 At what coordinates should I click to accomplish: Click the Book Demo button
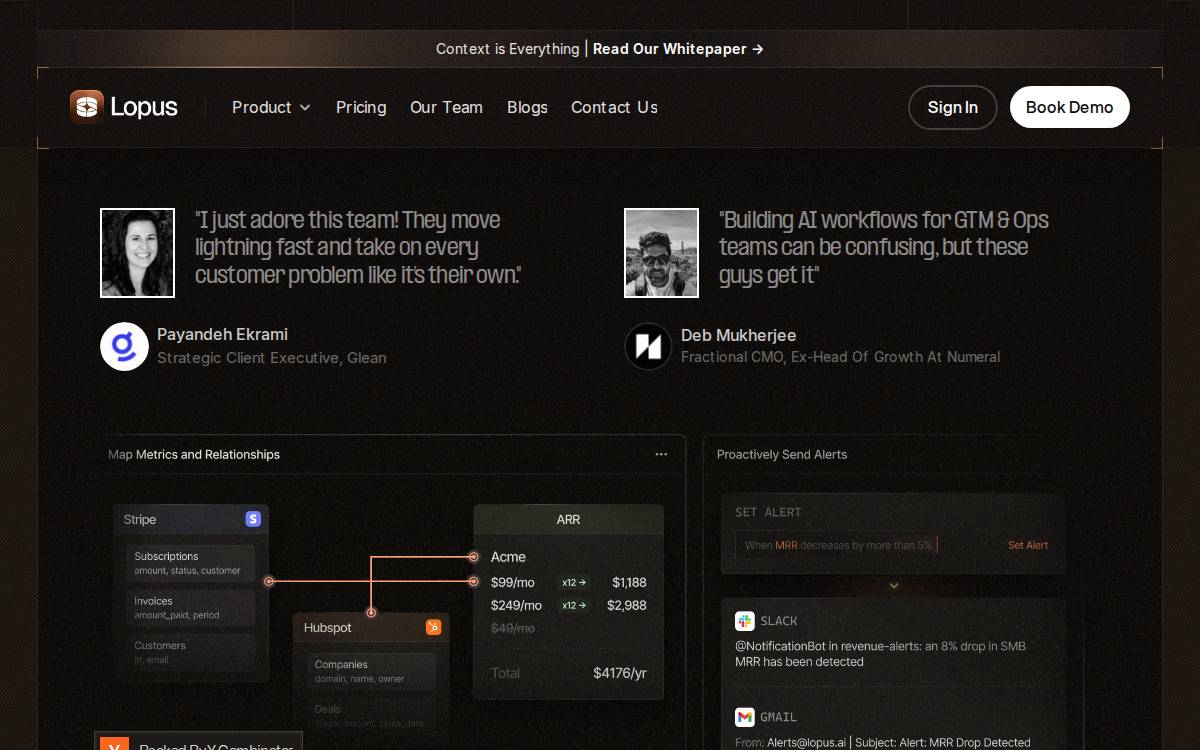[1070, 107]
